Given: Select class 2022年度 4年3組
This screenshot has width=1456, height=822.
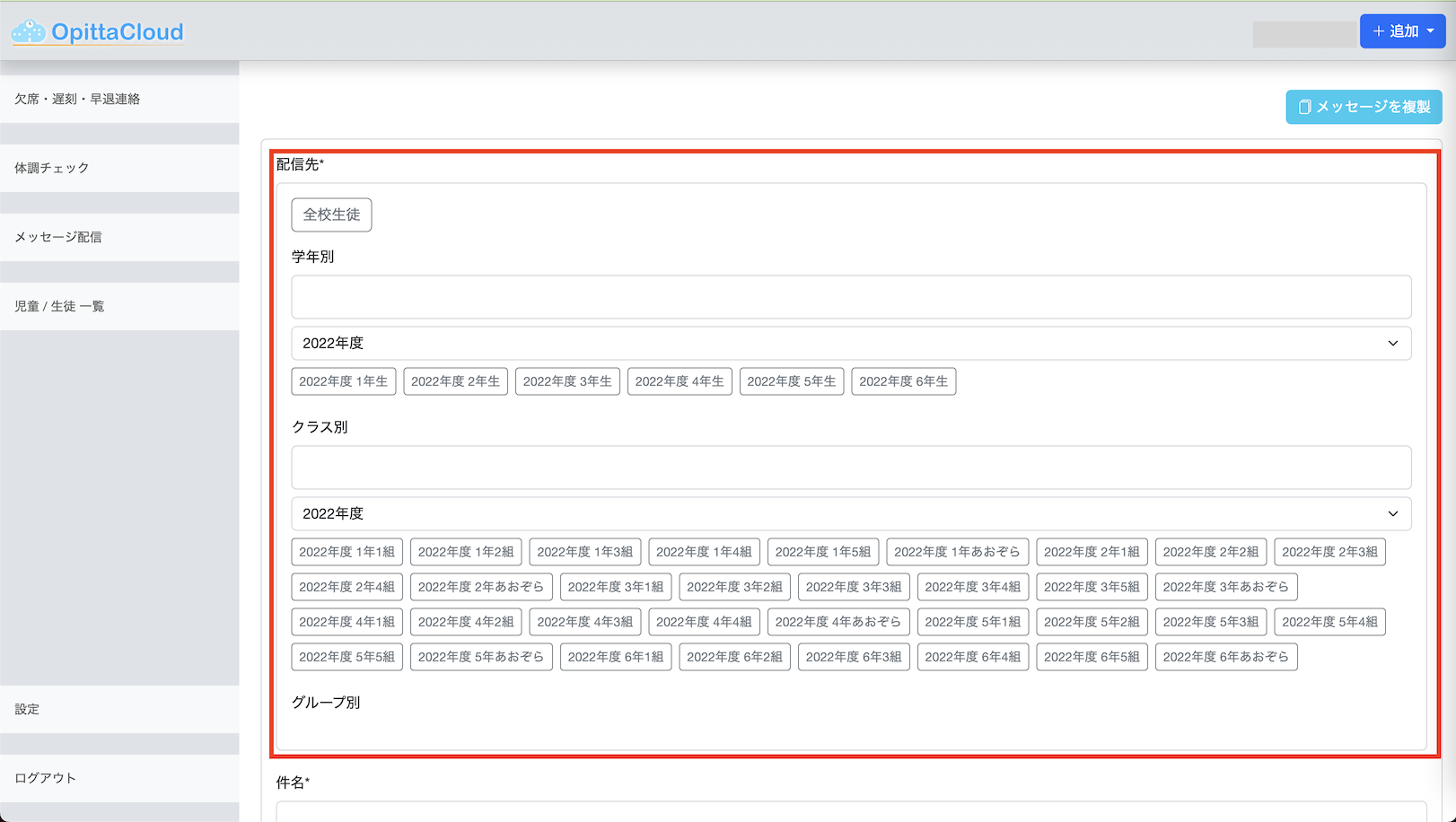Looking at the screenshot, I should pyautogui.click(x=585, y=622).
